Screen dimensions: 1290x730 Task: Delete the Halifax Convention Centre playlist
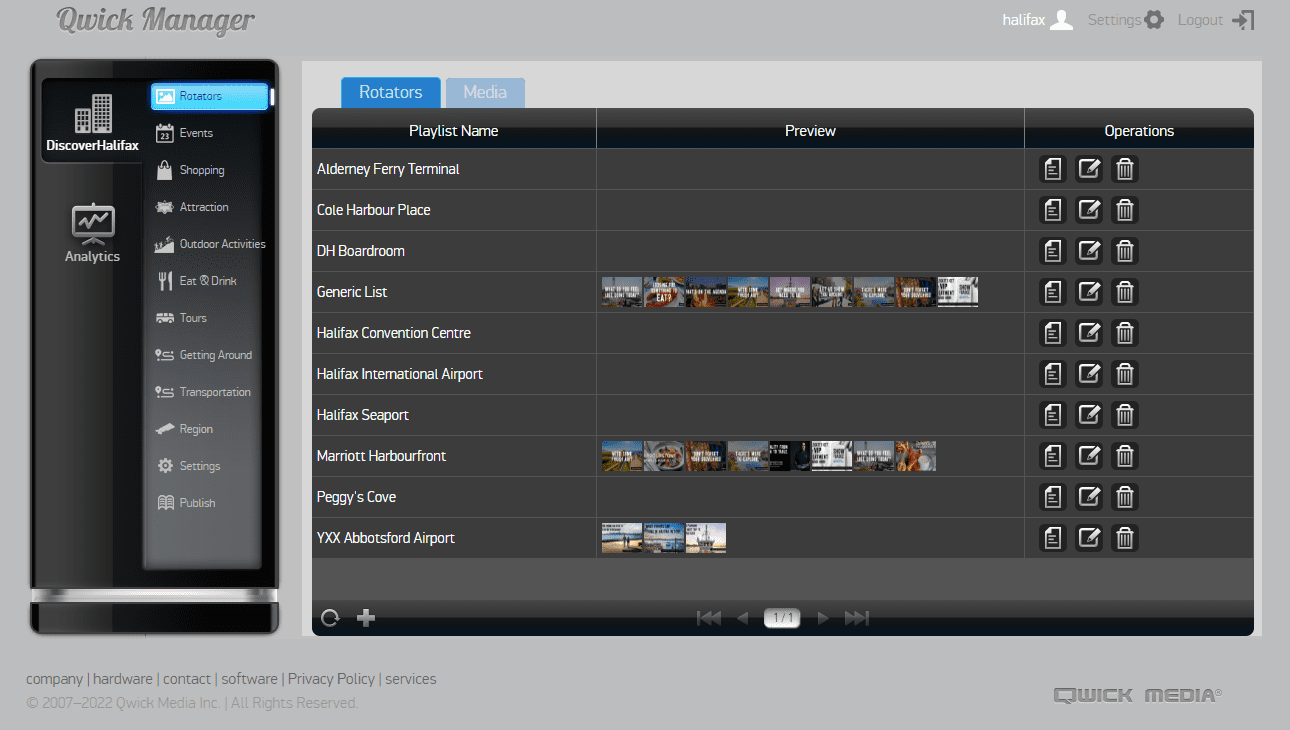(1125, 333)
